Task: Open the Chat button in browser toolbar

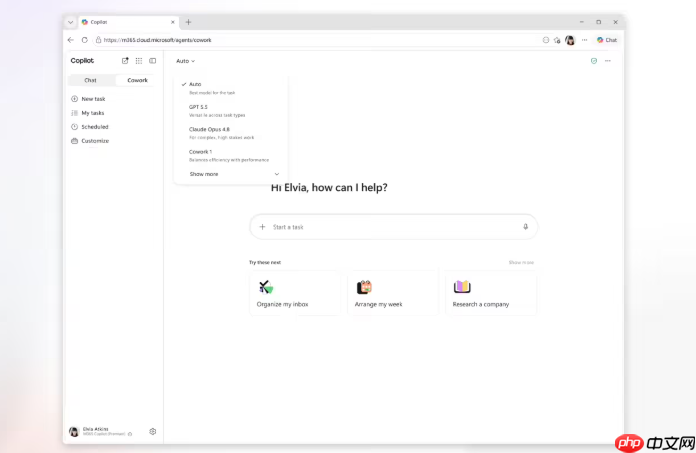Action: pyautogui.click(x=607, y=40)
